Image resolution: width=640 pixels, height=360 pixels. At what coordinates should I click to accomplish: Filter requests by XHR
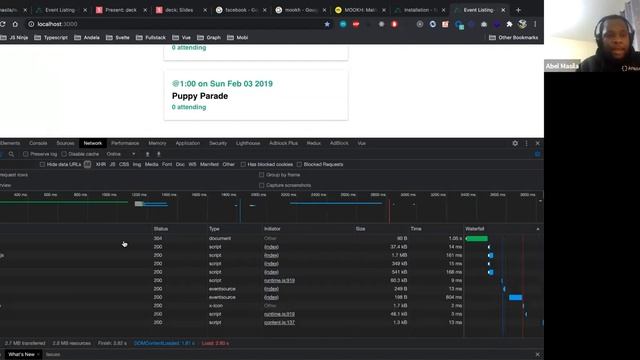(x=100, y=164)
